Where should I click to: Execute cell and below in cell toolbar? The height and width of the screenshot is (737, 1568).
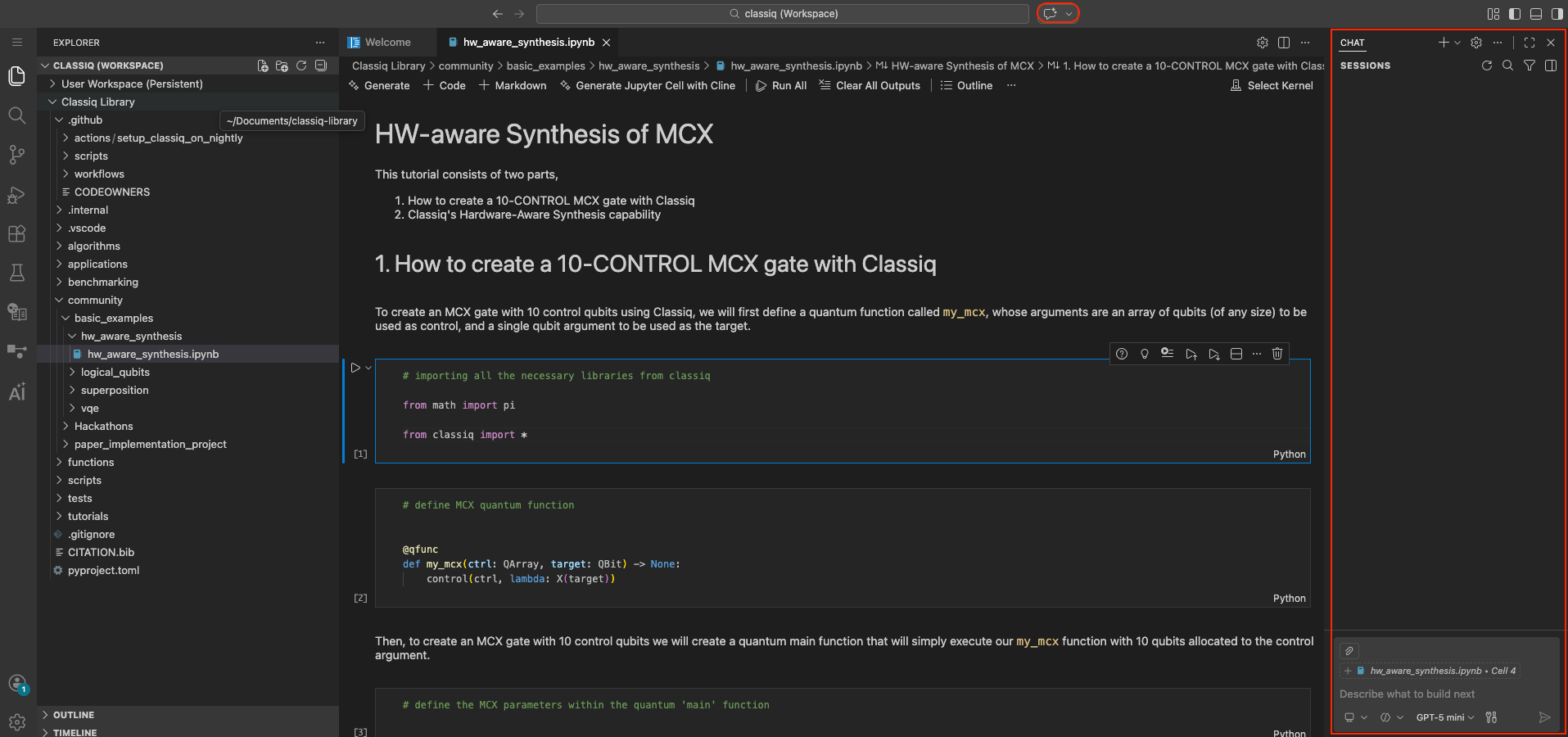click(1214, 354)
